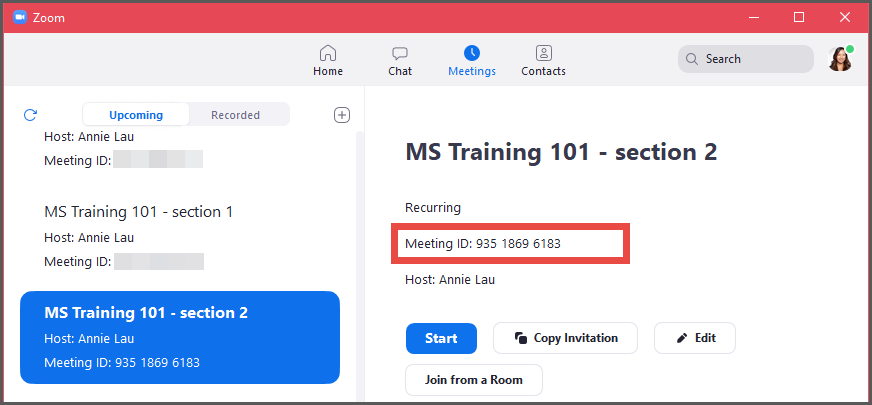The image size is (872, 405).
Task: Switch to the Recorded tab
Action: (236, 115)
